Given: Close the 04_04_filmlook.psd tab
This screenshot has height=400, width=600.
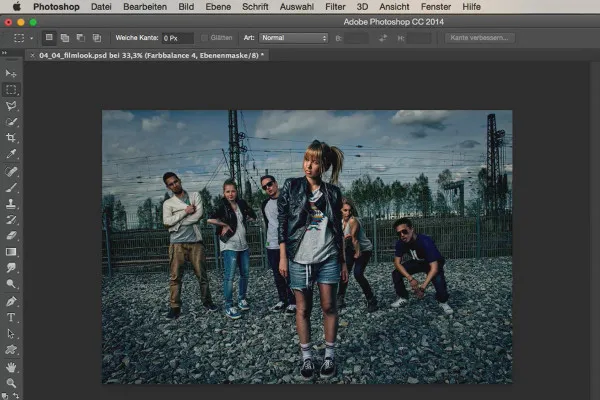Looking at the screenshot, I should [x=32, y=56].
